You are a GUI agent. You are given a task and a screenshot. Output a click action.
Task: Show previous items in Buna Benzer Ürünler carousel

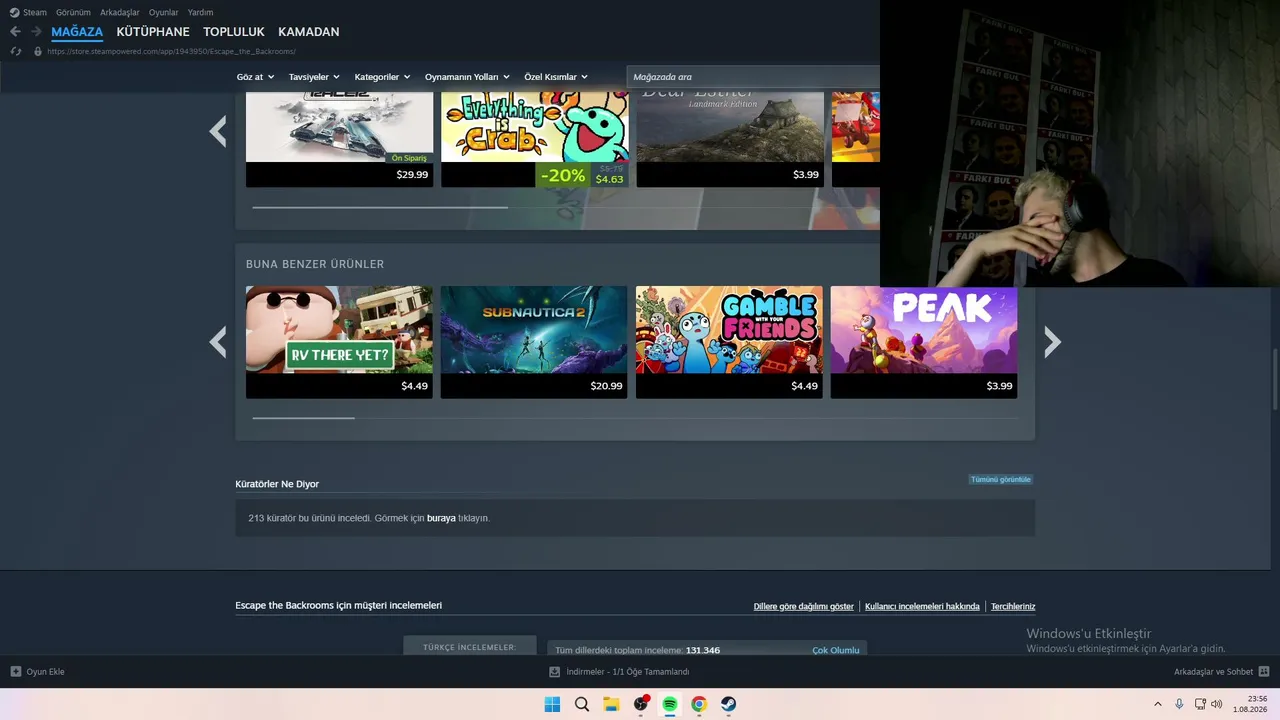(218, 342)
